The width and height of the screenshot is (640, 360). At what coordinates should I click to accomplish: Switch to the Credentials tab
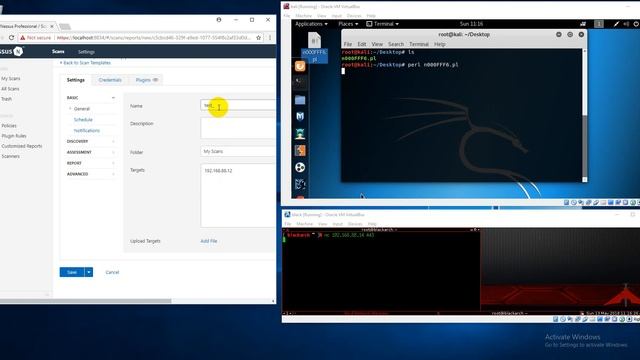[x=110, y=80]
